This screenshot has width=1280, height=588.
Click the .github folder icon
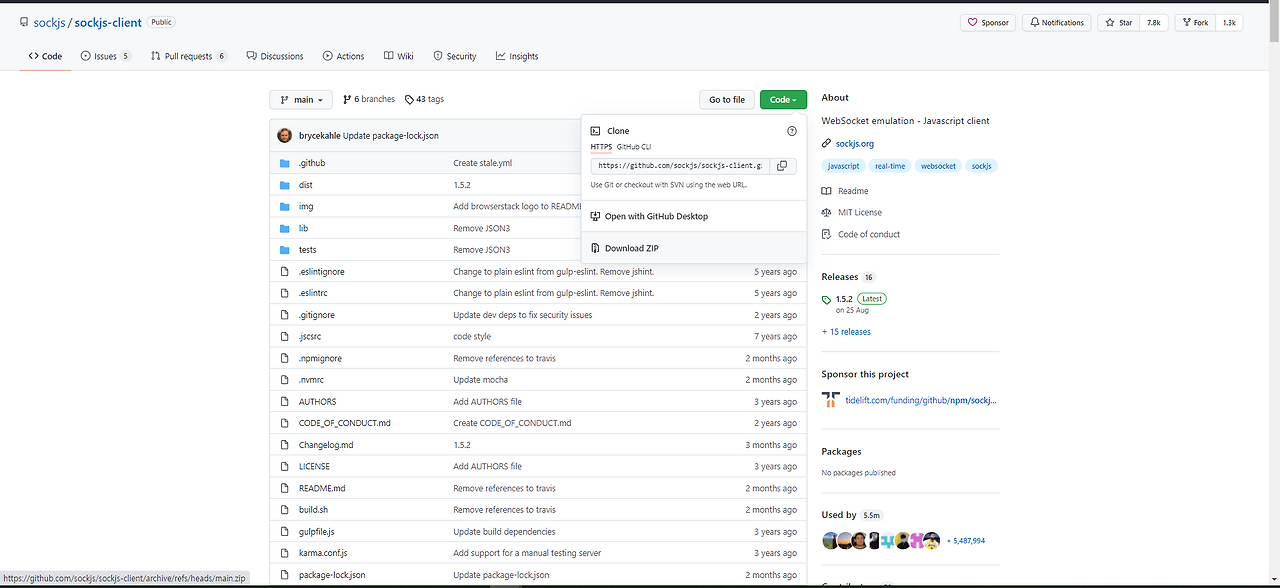coord(286,163)
